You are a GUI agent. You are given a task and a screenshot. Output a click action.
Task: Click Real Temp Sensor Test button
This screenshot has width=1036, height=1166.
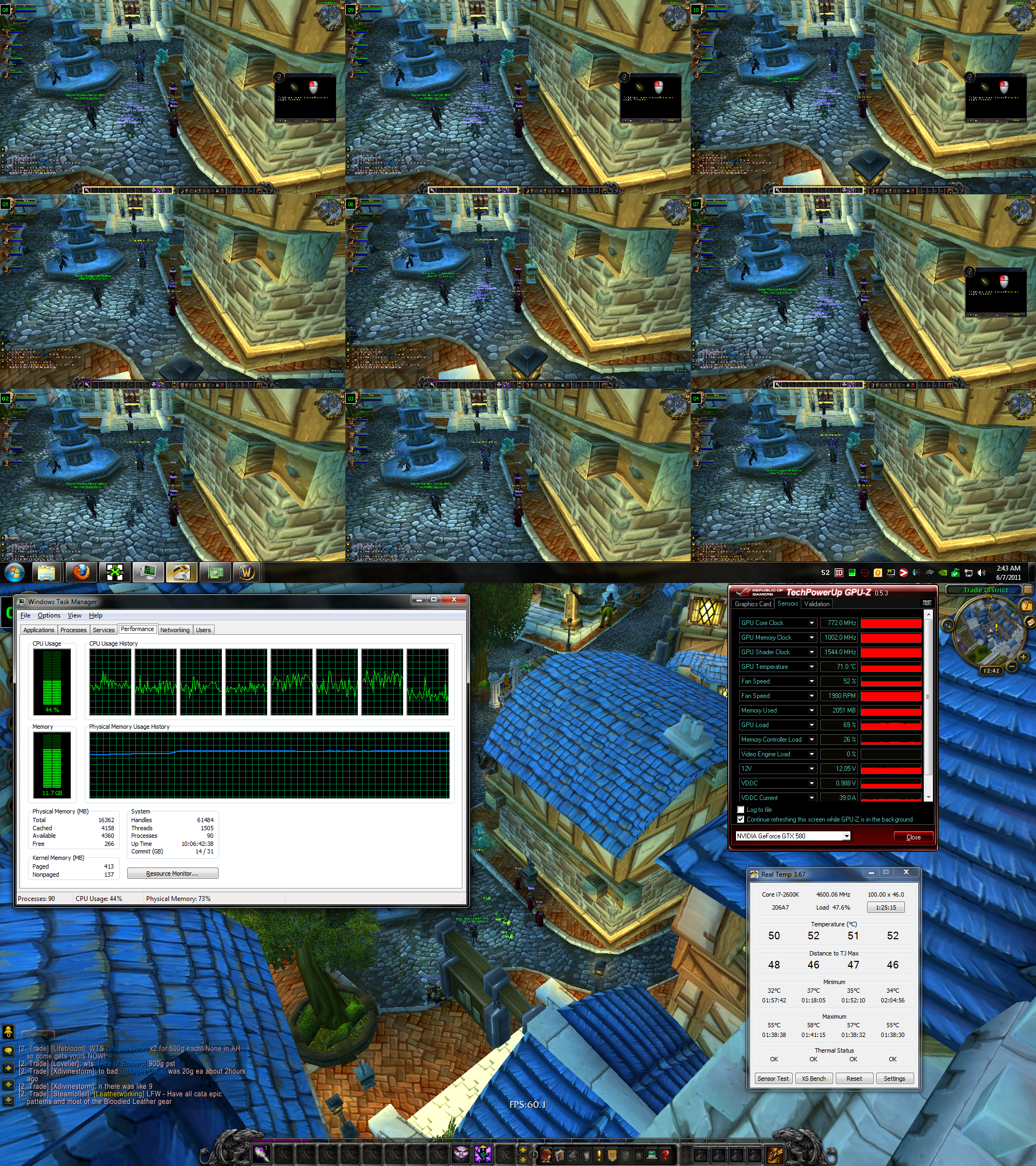click(773, 1078)
